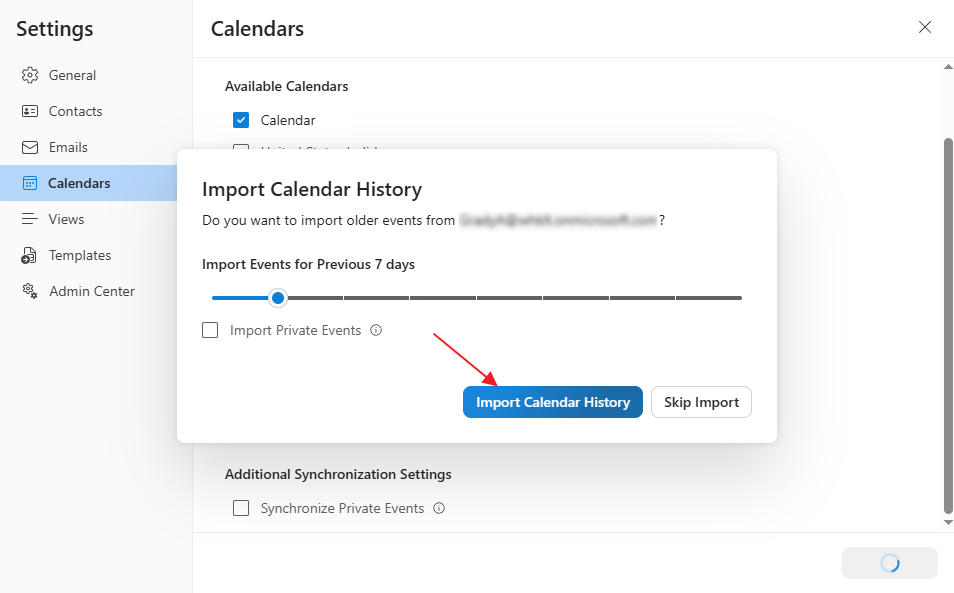The height and width of the screenshot is (593, 954).
Task: Click the Admin Center gear icon
Action: [x=30, y=291]
